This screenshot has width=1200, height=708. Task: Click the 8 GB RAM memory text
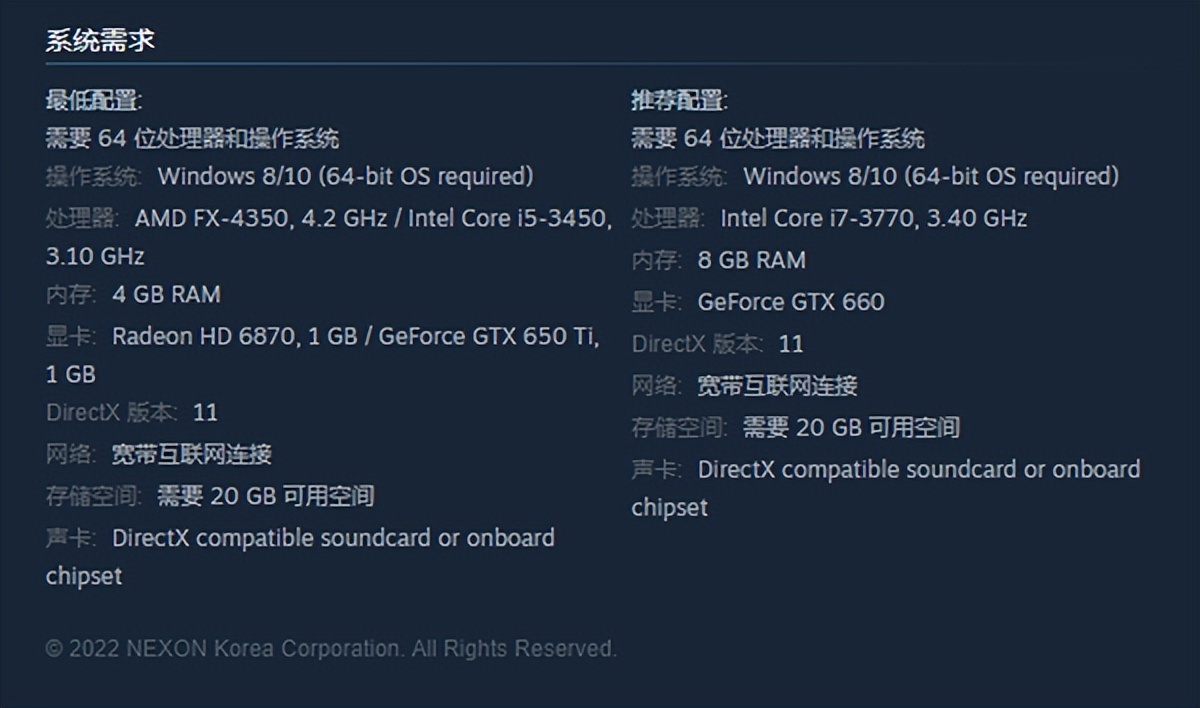click(x=751, y=260)
